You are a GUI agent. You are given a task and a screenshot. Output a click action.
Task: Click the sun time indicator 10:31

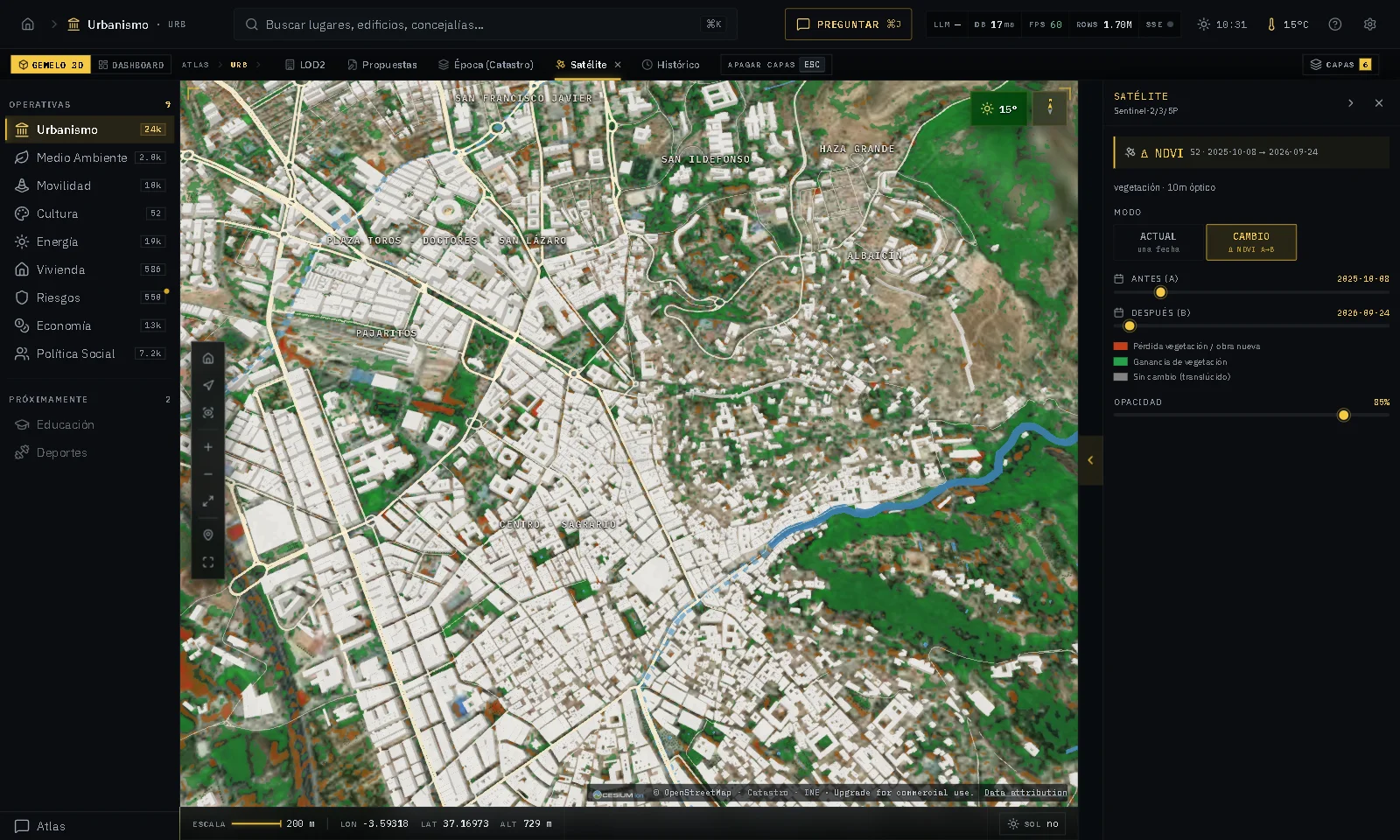pyautogui.click(x=1222, y=24)
